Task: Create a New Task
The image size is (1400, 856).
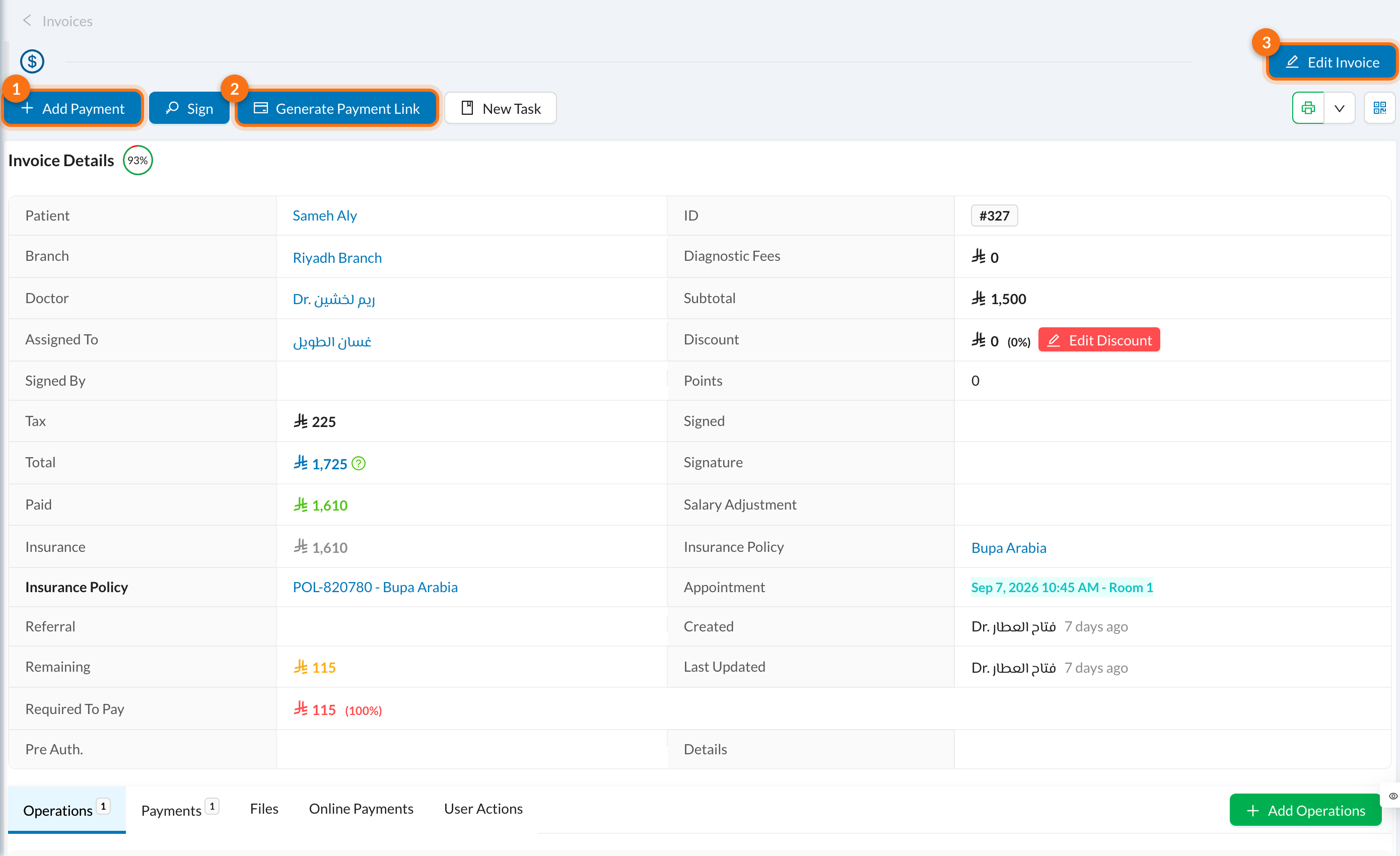Action: point(501,108)
